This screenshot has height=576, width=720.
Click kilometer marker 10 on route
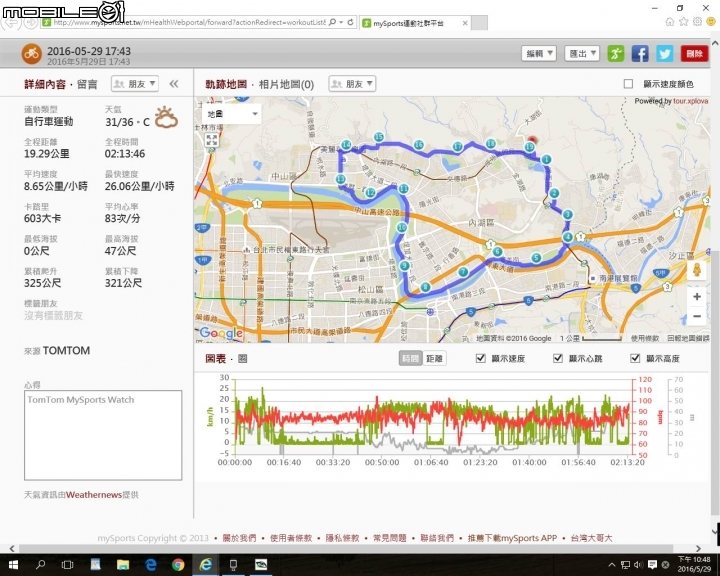tap(402, 227)
